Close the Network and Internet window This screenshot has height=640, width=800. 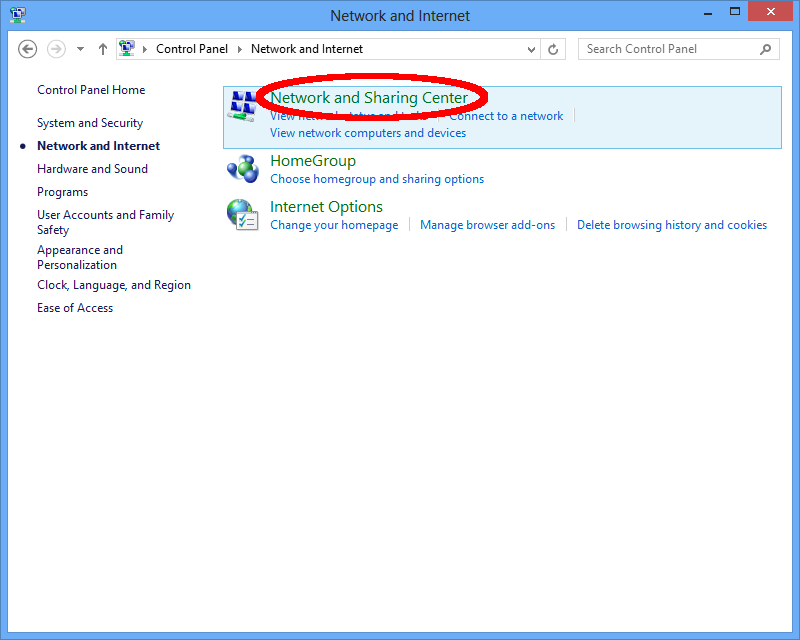coord(770,11)
